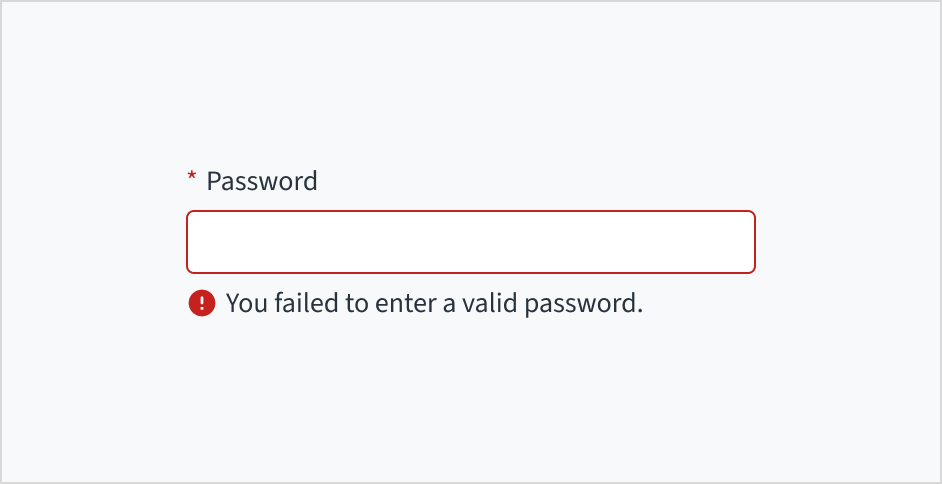Click the bottom red border of Password field
Viewport: 942px width, 484px height.
coord(470,271)
